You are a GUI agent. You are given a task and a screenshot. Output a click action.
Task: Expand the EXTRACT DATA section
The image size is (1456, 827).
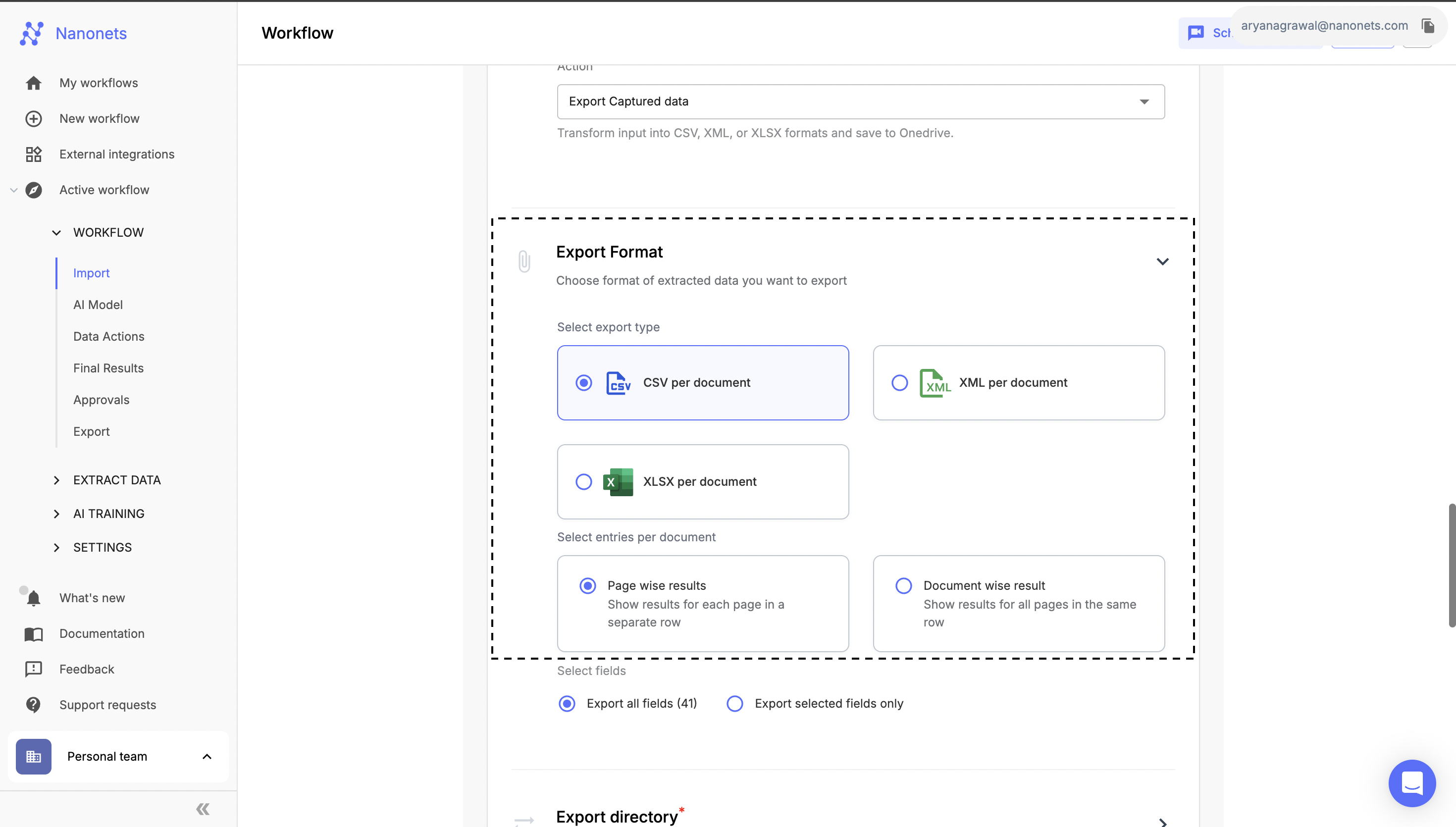coord(56,480)
